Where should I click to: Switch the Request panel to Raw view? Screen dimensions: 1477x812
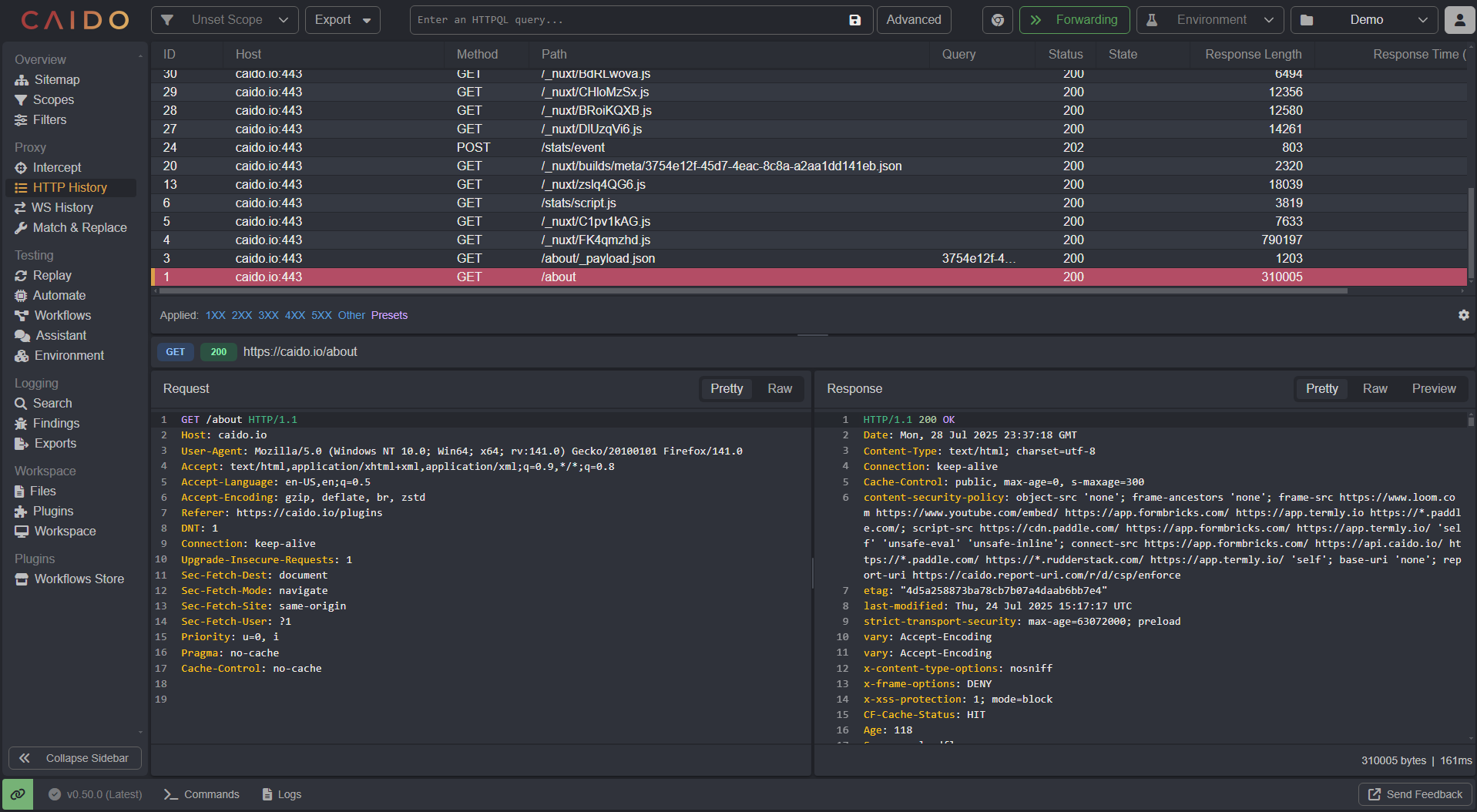tap(780, 388)
